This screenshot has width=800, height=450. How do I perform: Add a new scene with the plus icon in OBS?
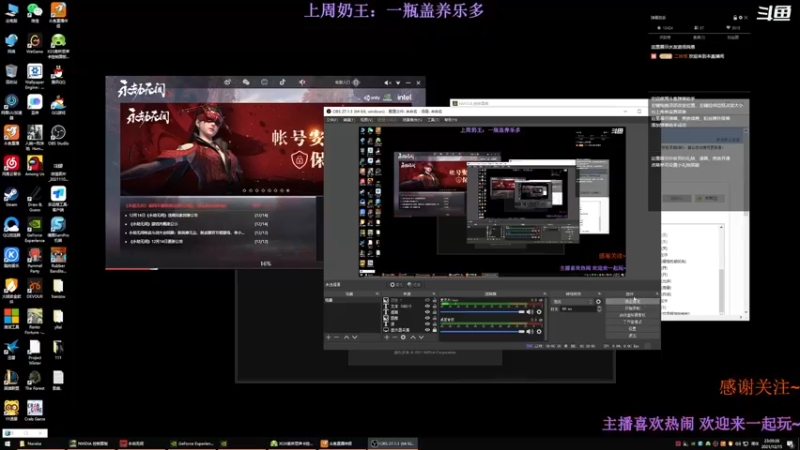(328, 337)
